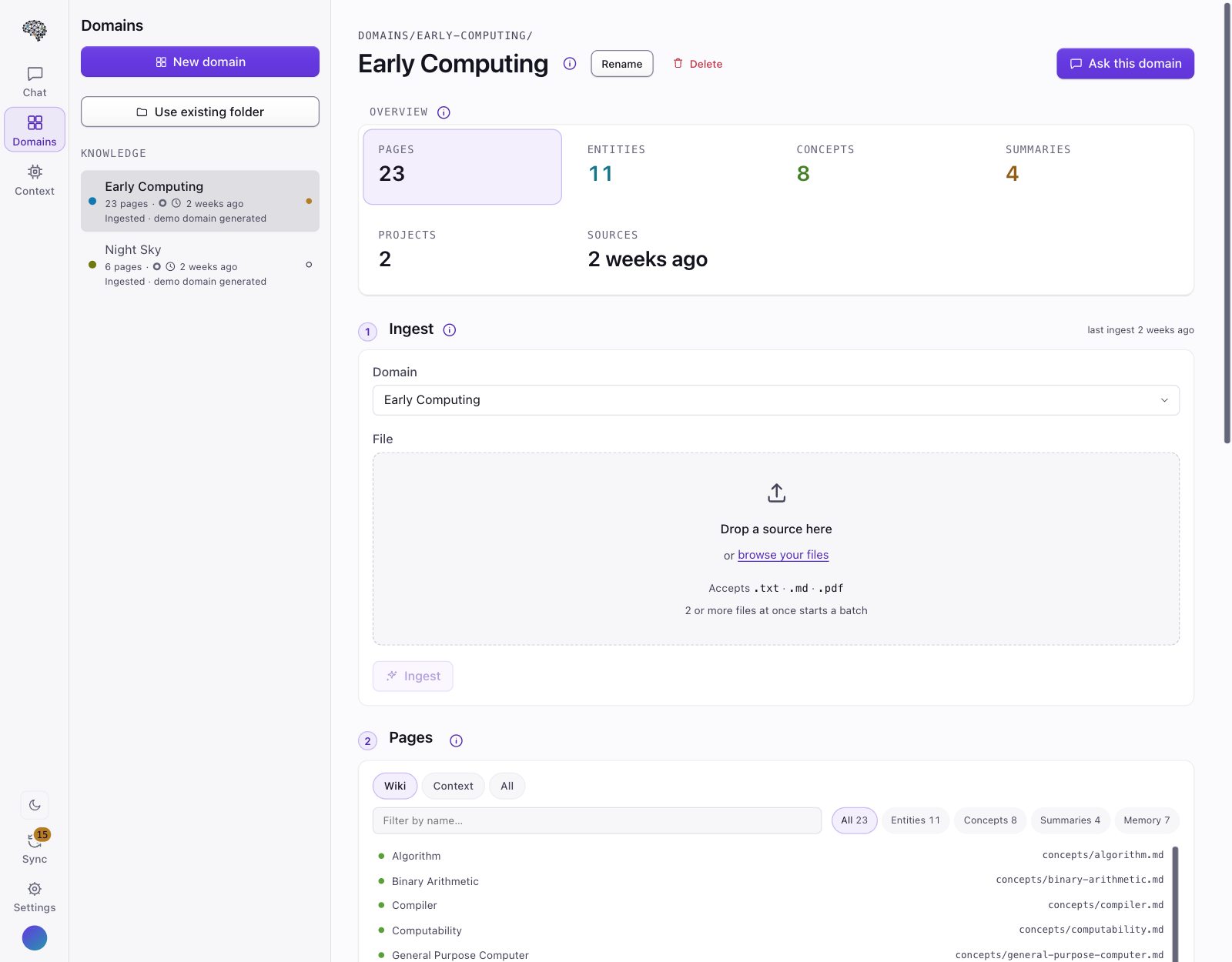Open the Binary Arithmetic page
Image resolution: width=1232 pixels, height=962 pixels.
click(x=771, y=881)
